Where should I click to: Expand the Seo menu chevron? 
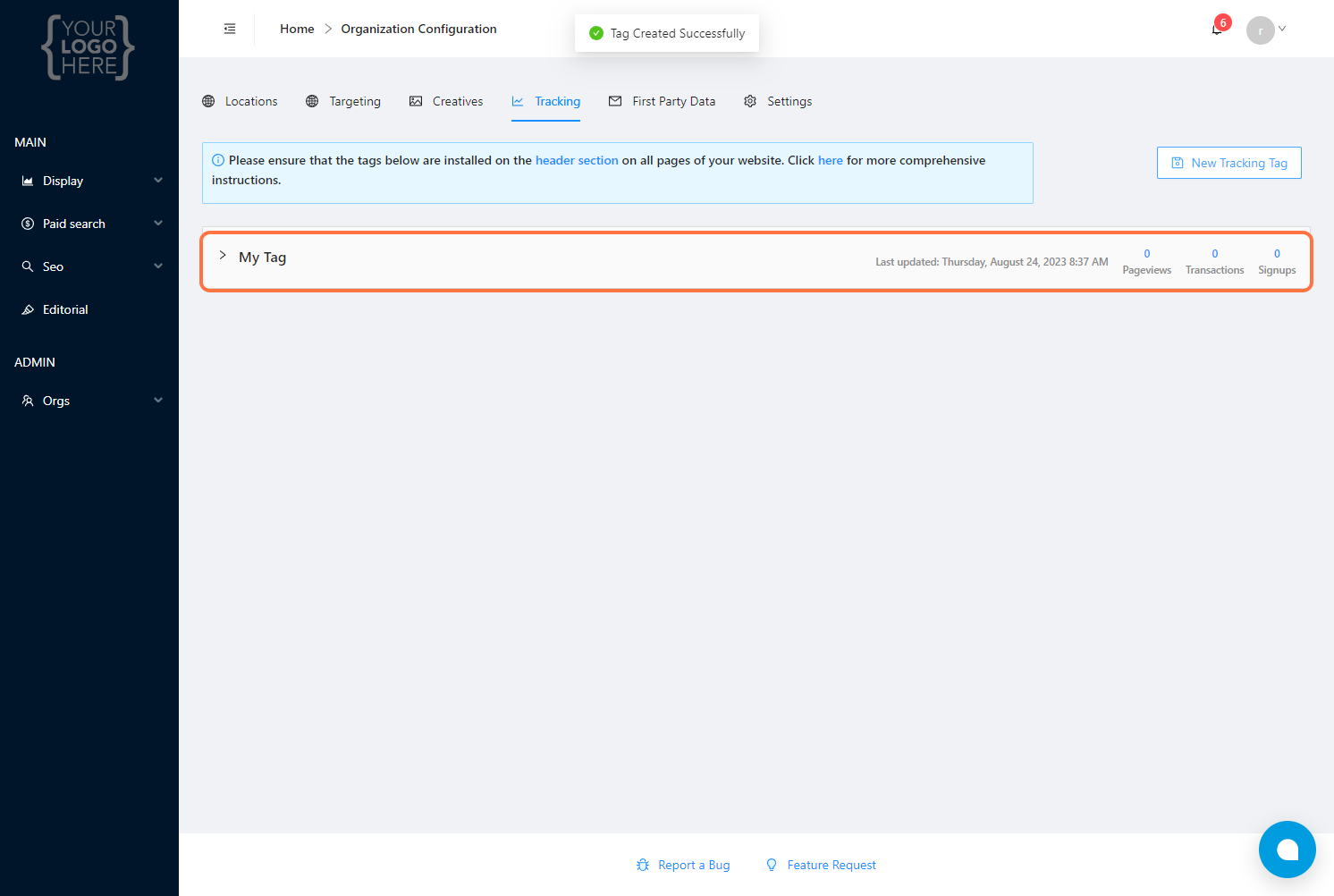coord(158,266)
